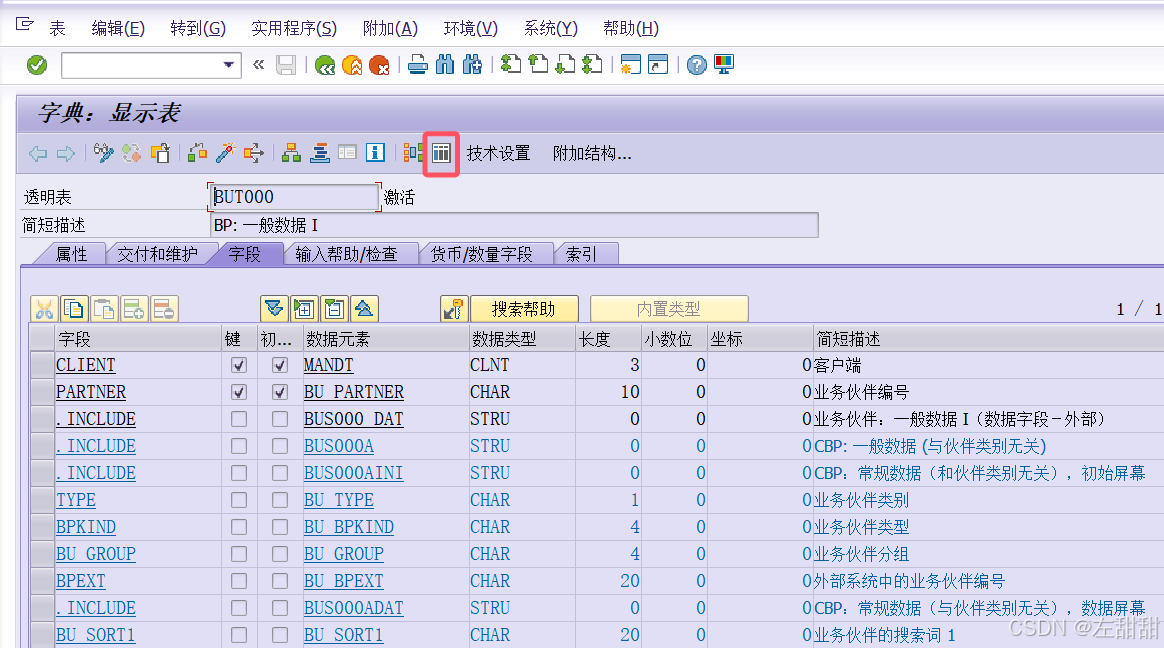Click the Other Object icon
The height and width of the screenshot is (648, 1164).
160,153
